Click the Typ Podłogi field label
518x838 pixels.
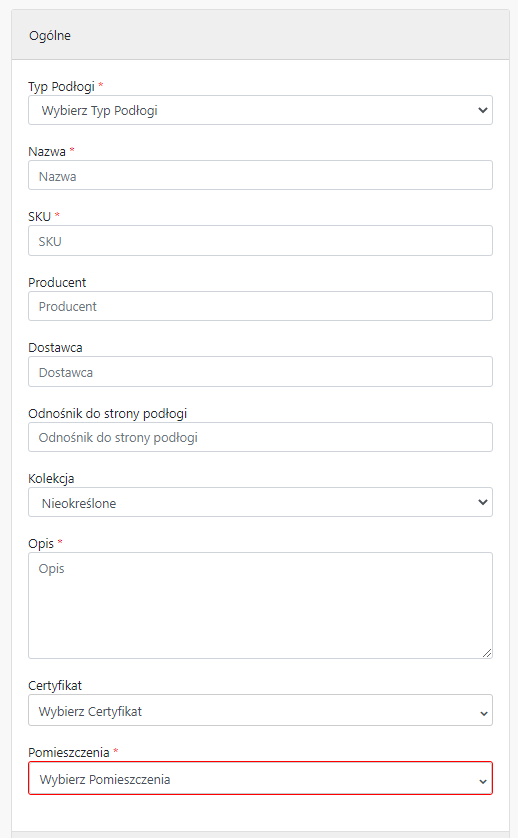click(61, 87)
